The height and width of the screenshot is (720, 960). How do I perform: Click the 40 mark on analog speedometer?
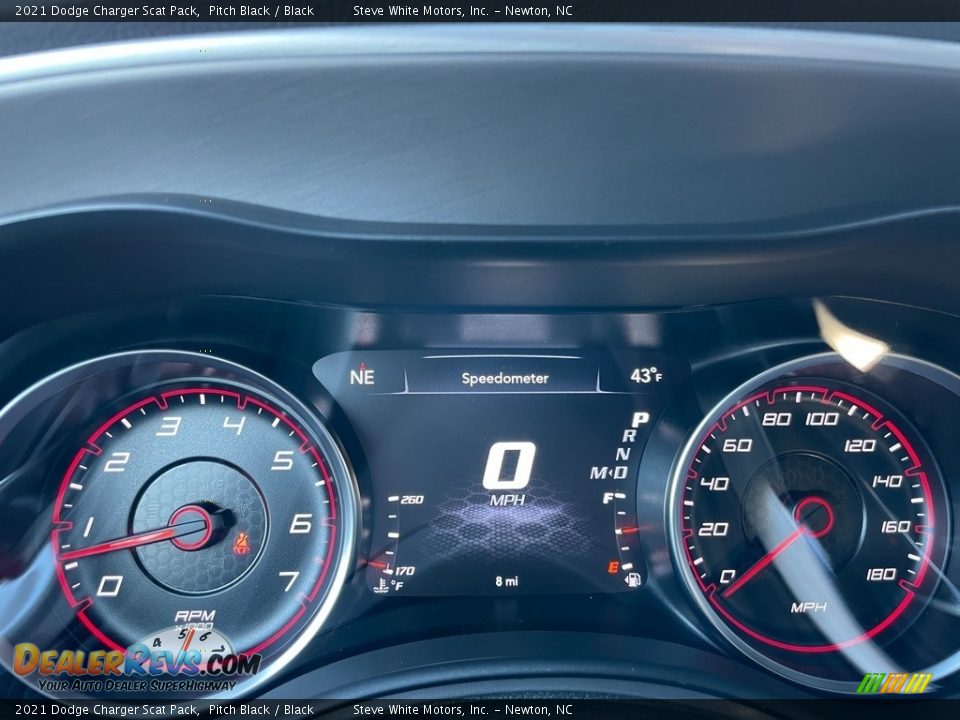[714, 484]
